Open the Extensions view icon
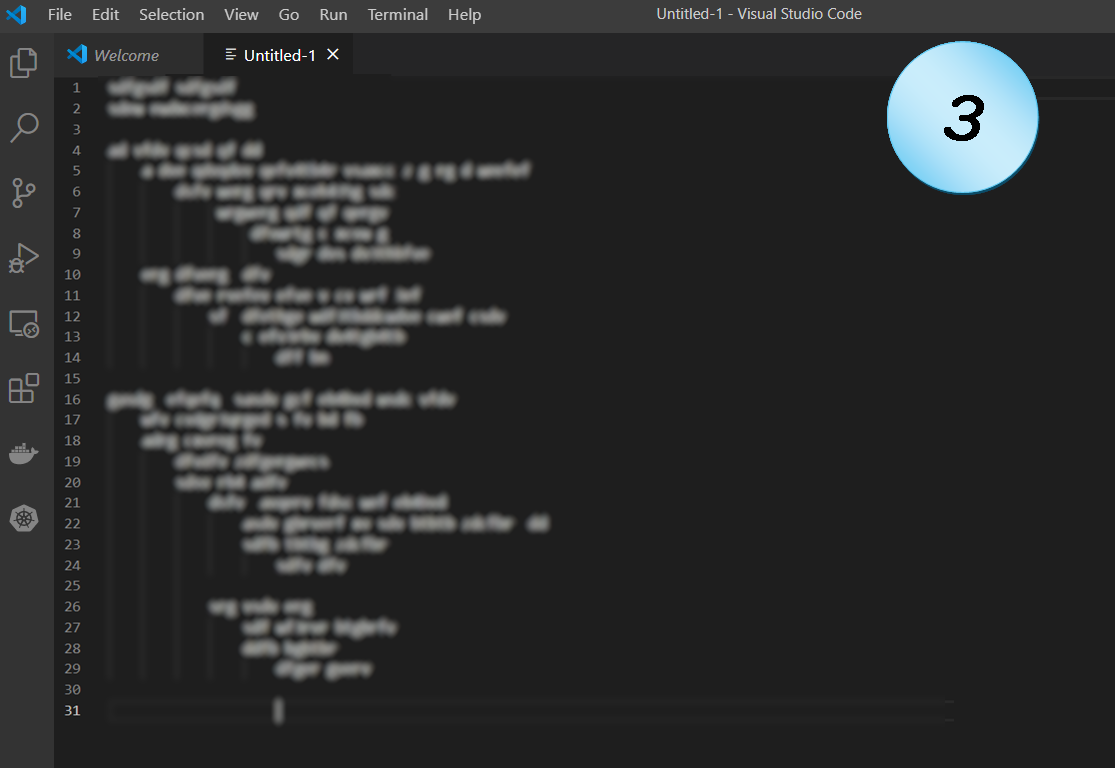1115x768 pixels. point(24,388)
